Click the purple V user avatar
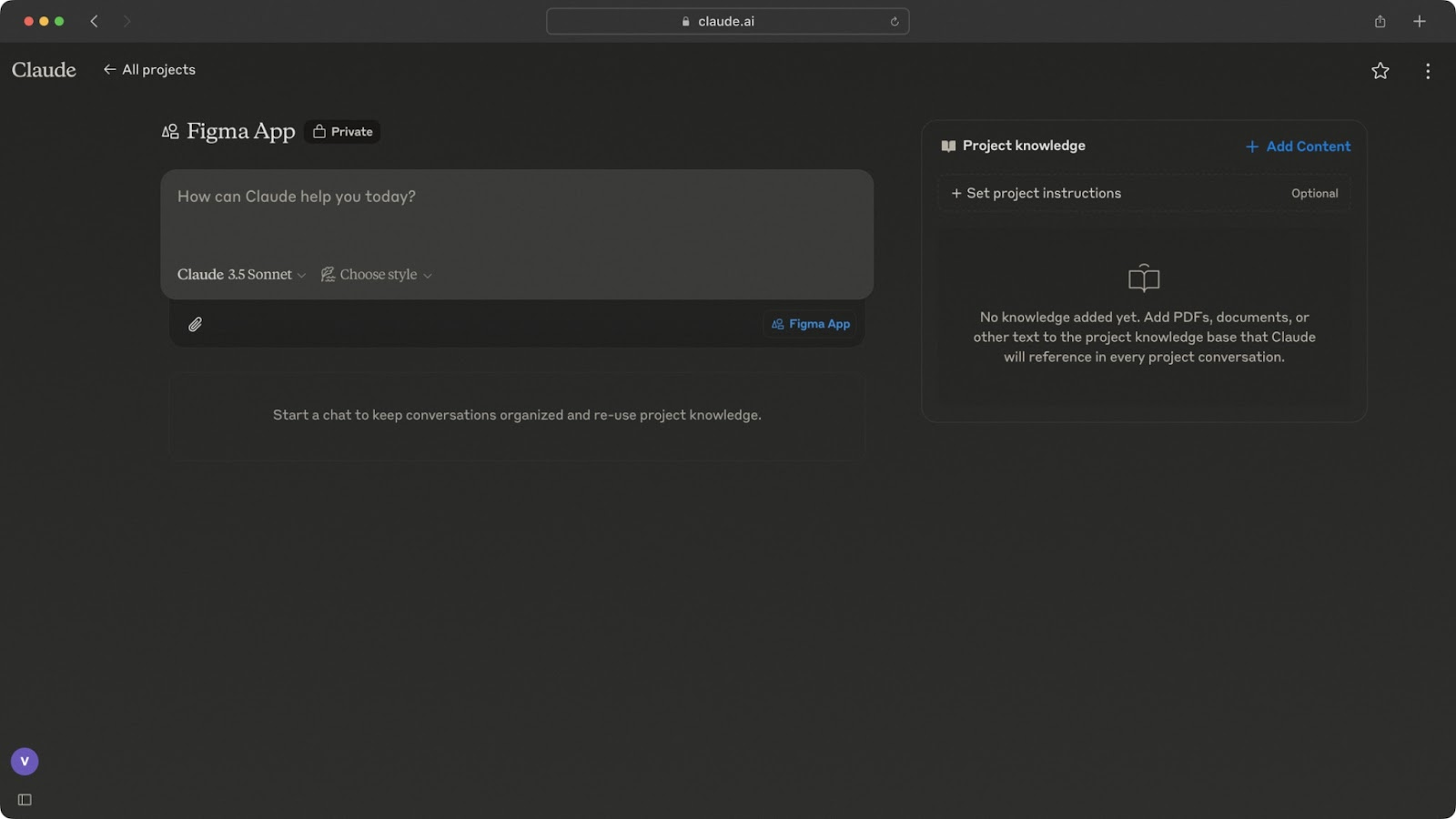This screenshot has width=1456, height=819. coord(25,761)
